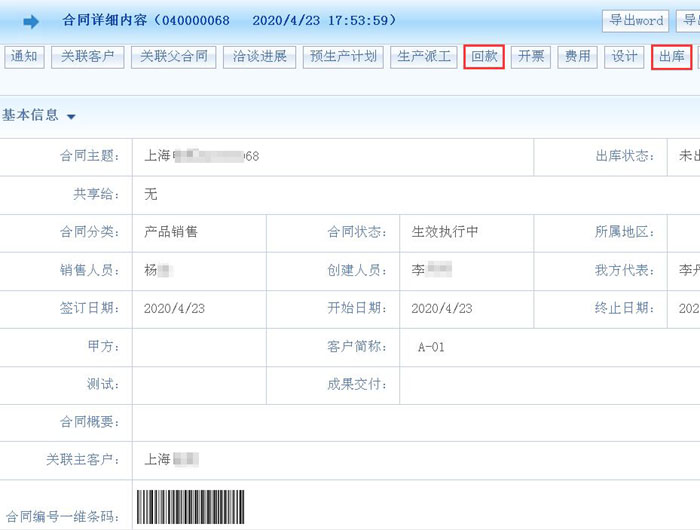
Task: Open the 通知 tab button
Action: [23, 57]
